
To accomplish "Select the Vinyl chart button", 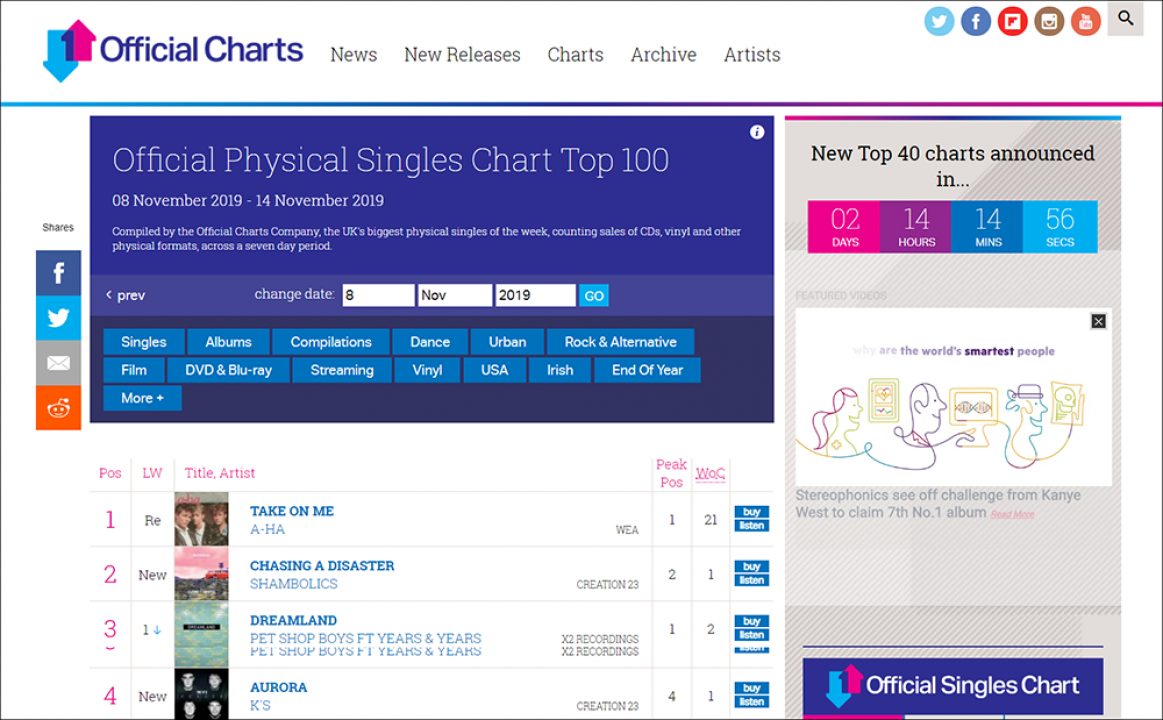I will pos(427,370).
